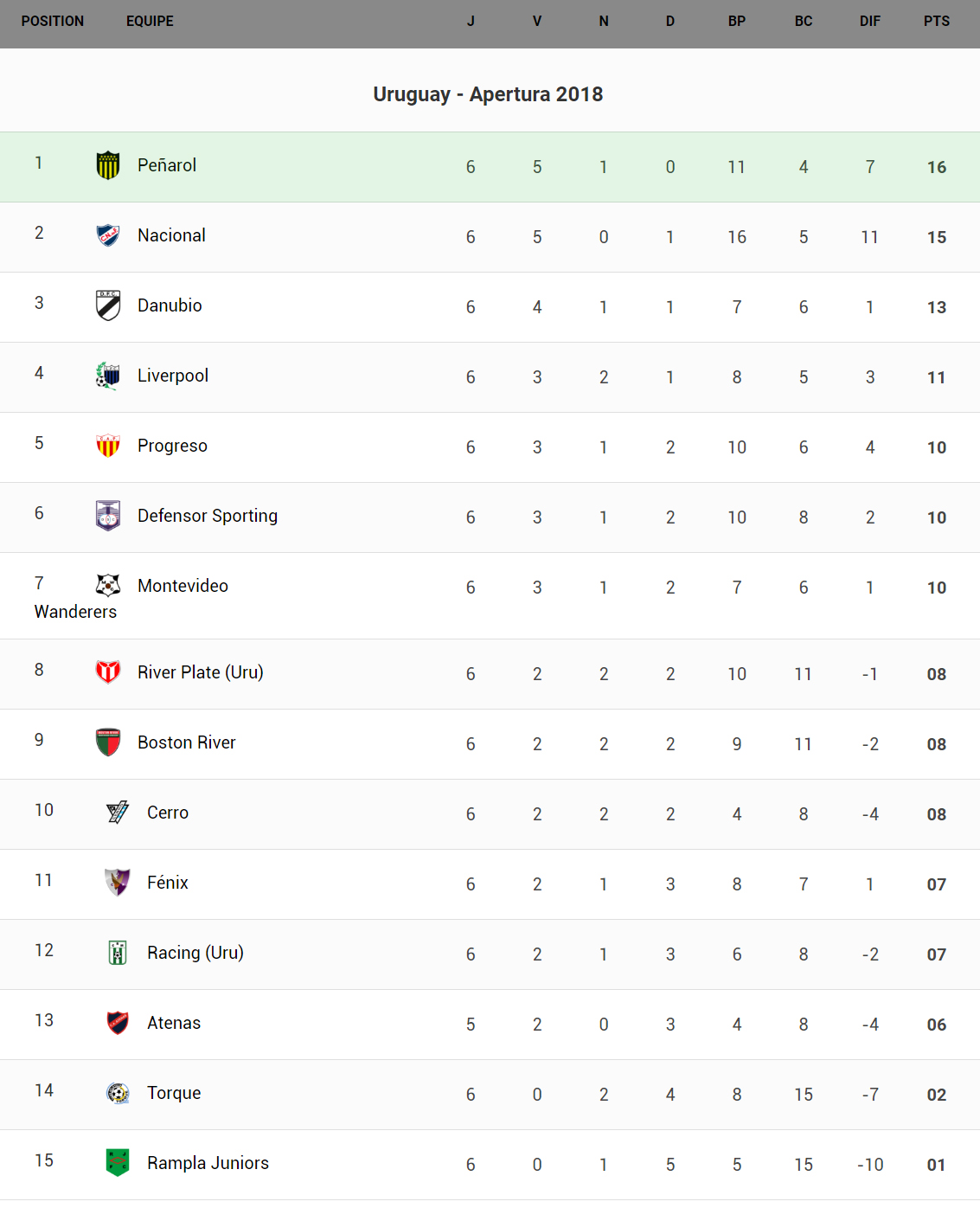
Task: Click the Uruguay - Apertura 2018 title
Action: (488, 94)
